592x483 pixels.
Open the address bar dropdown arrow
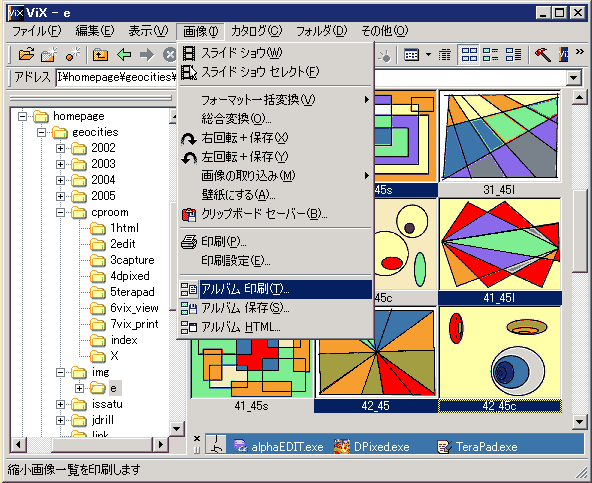(x=574, y=78)
